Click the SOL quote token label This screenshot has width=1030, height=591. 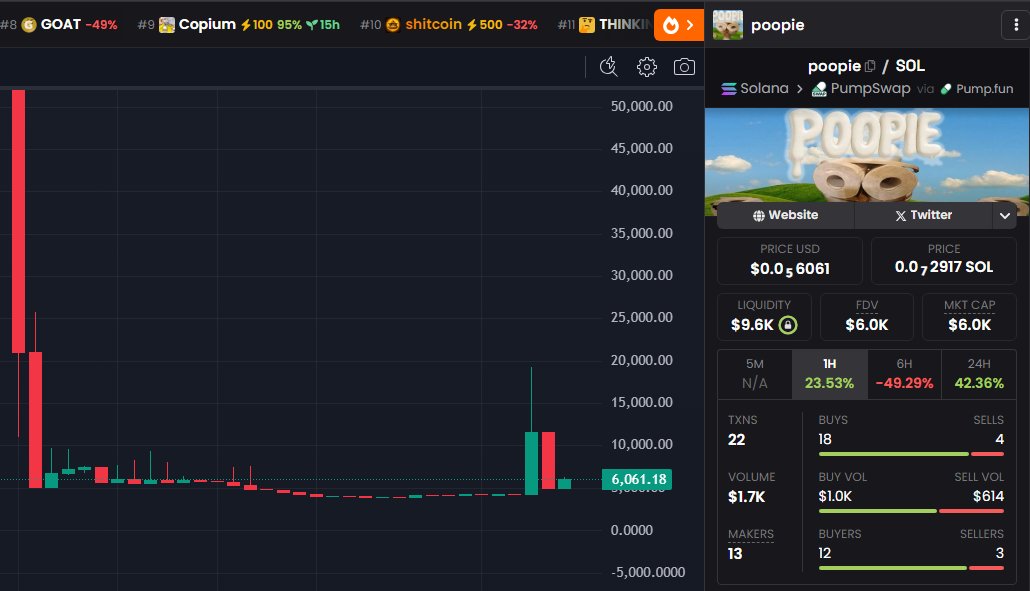(910, 66)
